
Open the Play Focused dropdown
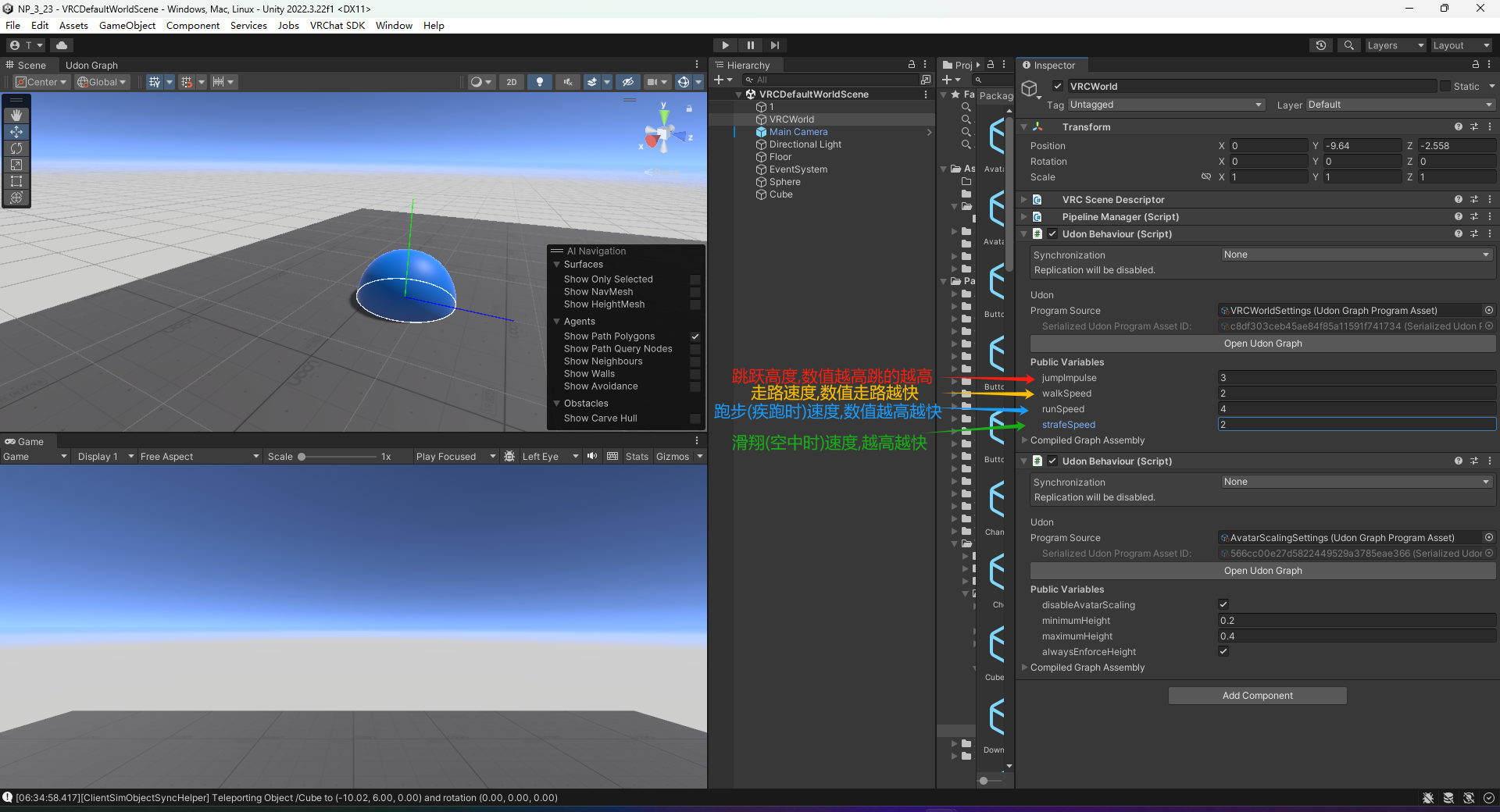[455, 457]
